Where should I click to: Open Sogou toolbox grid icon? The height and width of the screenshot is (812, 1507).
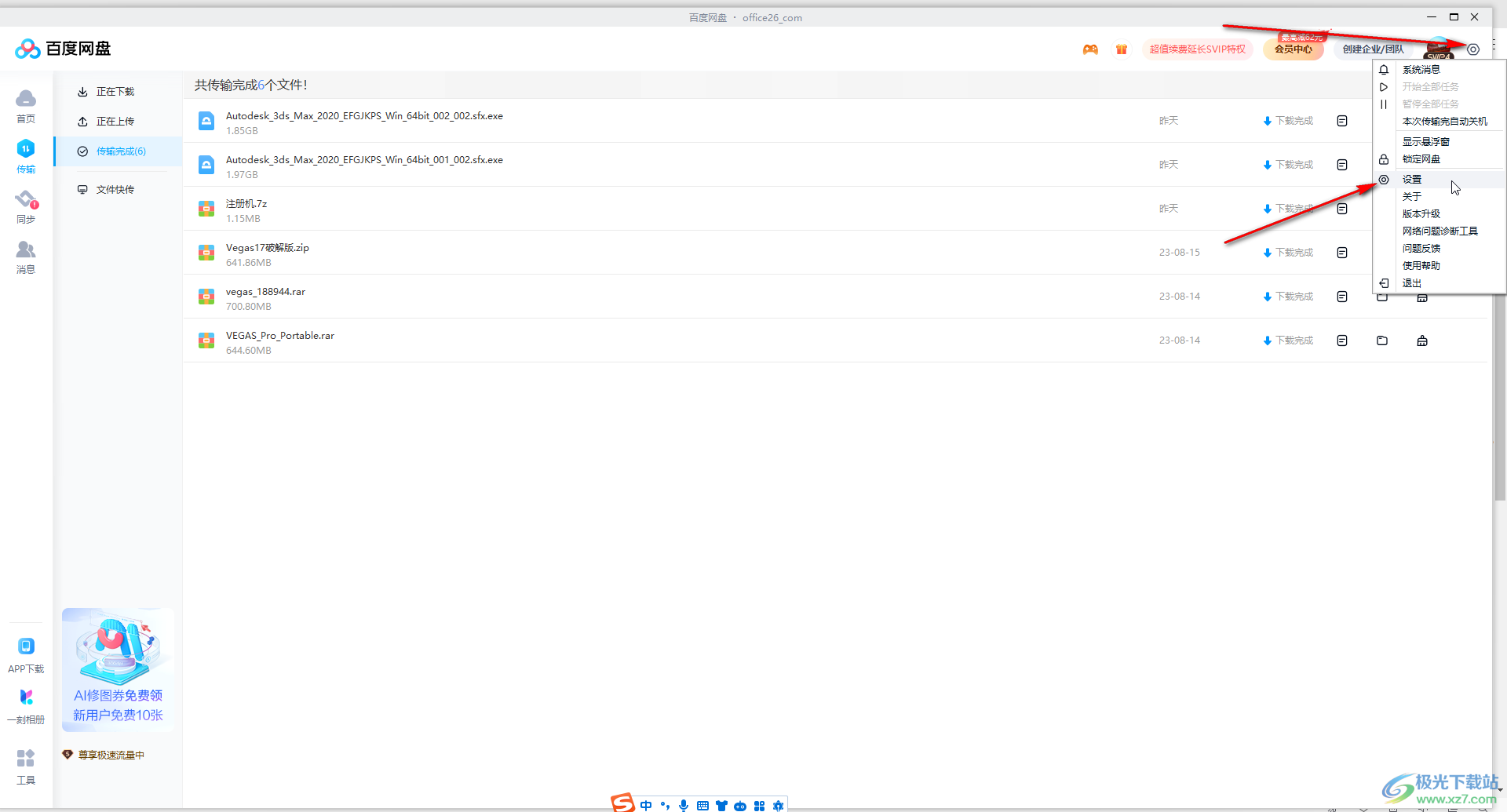(759, 806)
